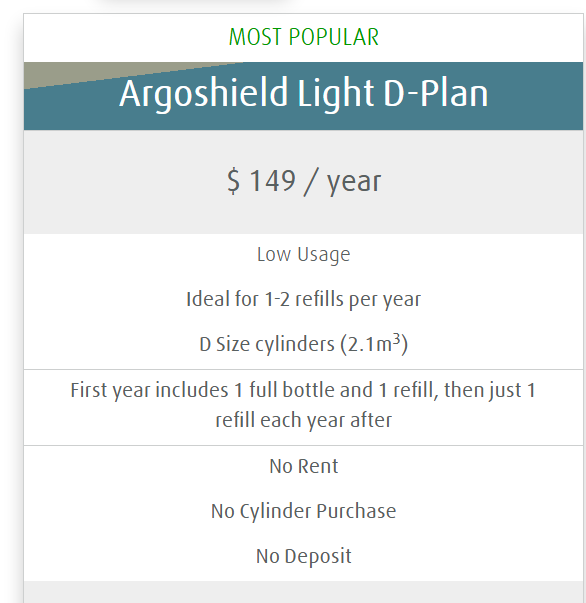Click the refill each year after line

(303, 420)
